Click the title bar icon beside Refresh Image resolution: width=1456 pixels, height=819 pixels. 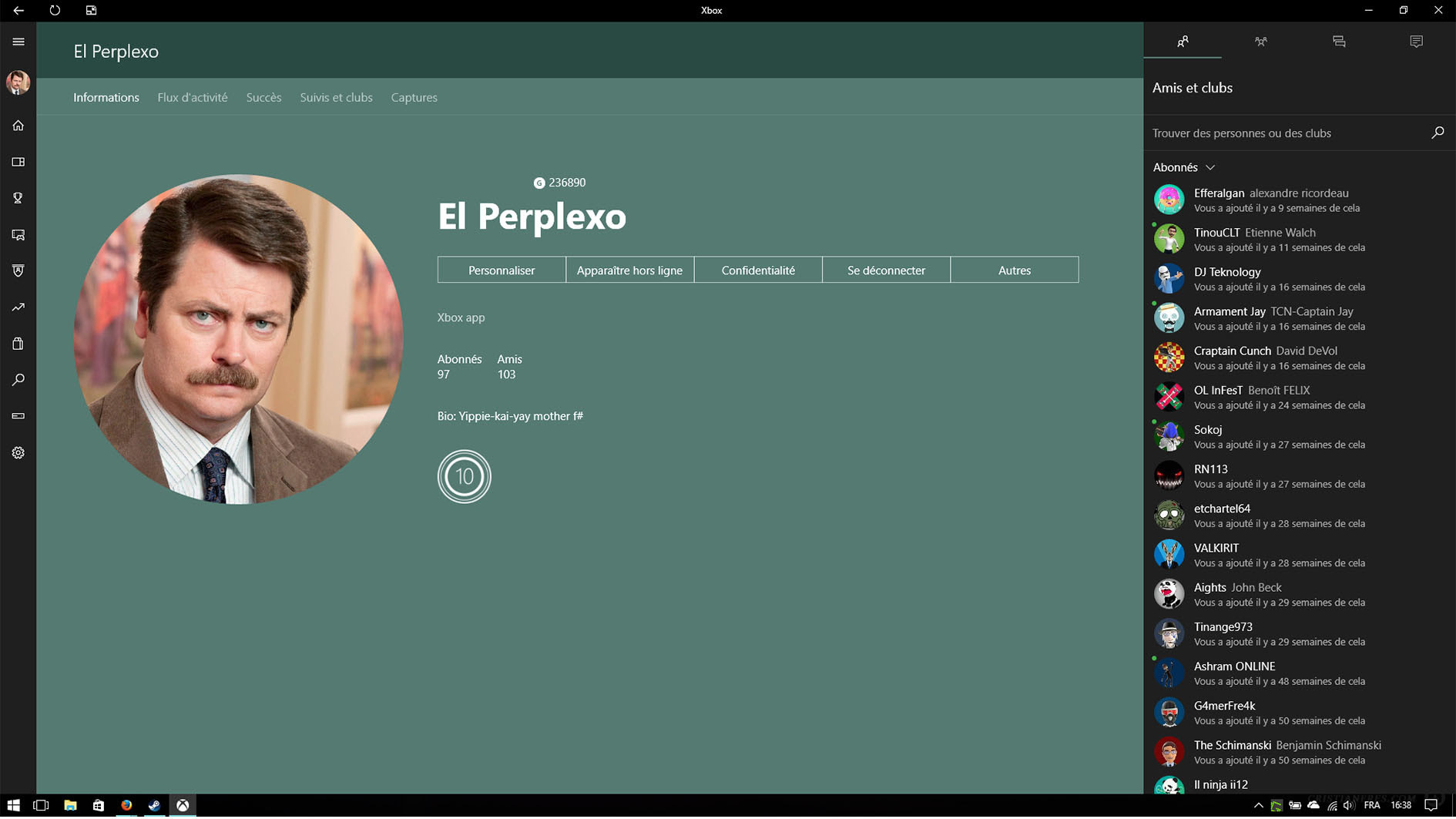pos(91,10)
